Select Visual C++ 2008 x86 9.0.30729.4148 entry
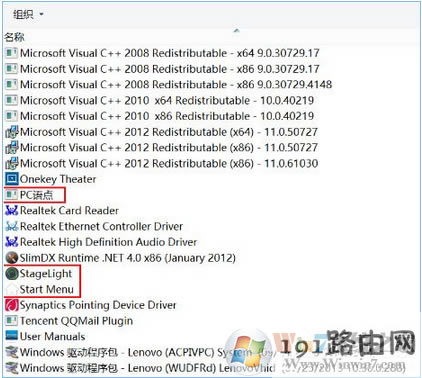This screenshot has height=378, width=422. coord(169,84)
